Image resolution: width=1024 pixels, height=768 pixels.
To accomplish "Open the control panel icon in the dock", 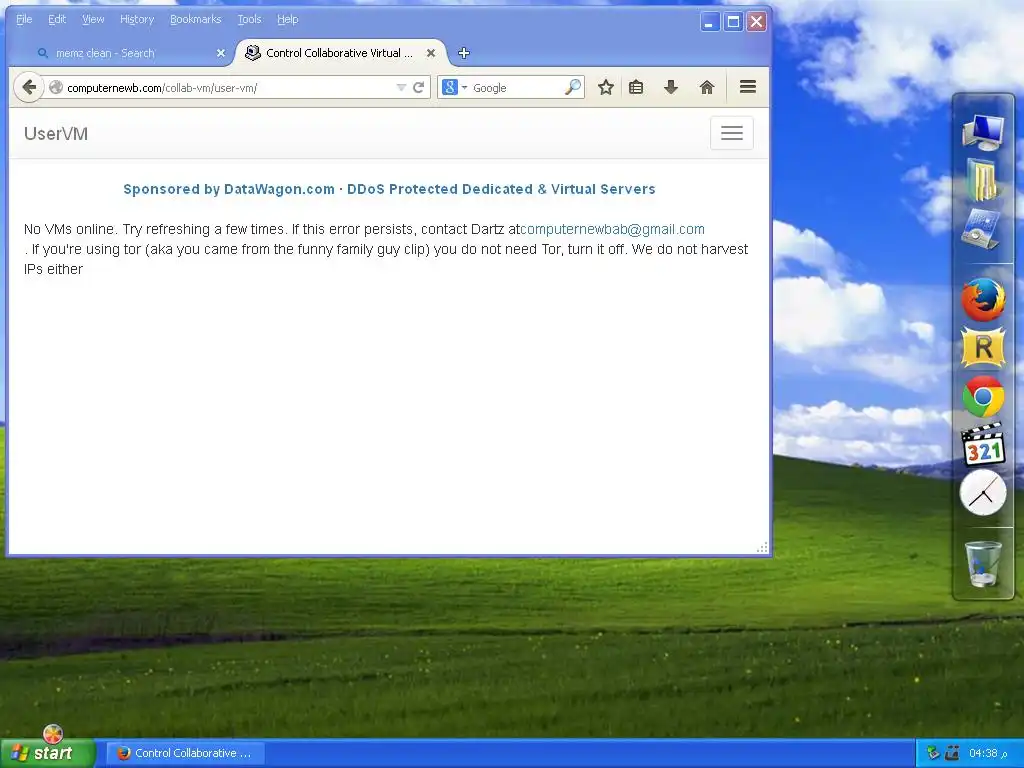I will 982,229.
